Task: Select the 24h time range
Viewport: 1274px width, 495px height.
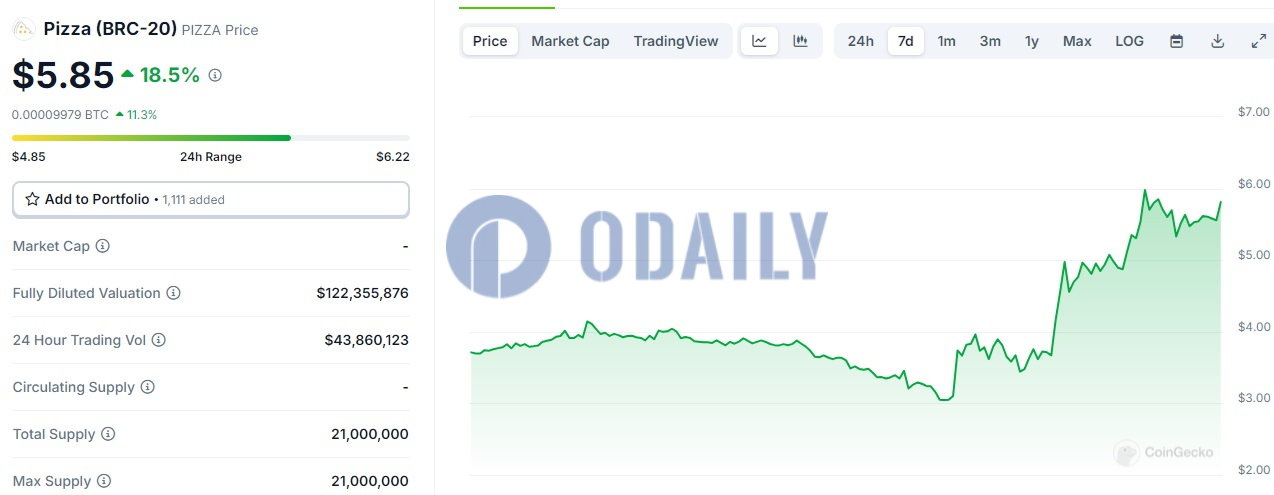Action: click(860, 41)
